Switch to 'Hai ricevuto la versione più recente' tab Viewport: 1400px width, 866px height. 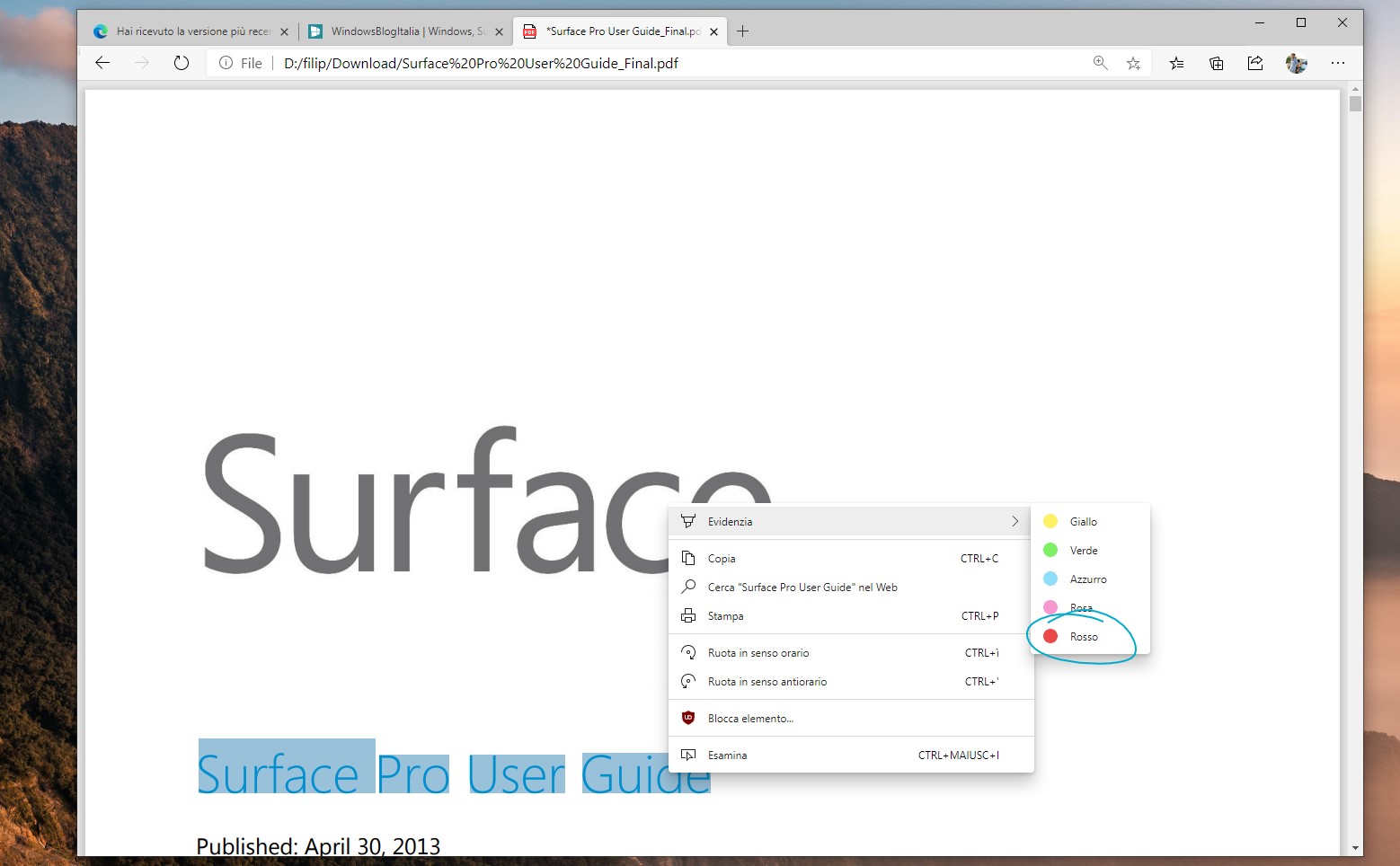pos(191,31)
